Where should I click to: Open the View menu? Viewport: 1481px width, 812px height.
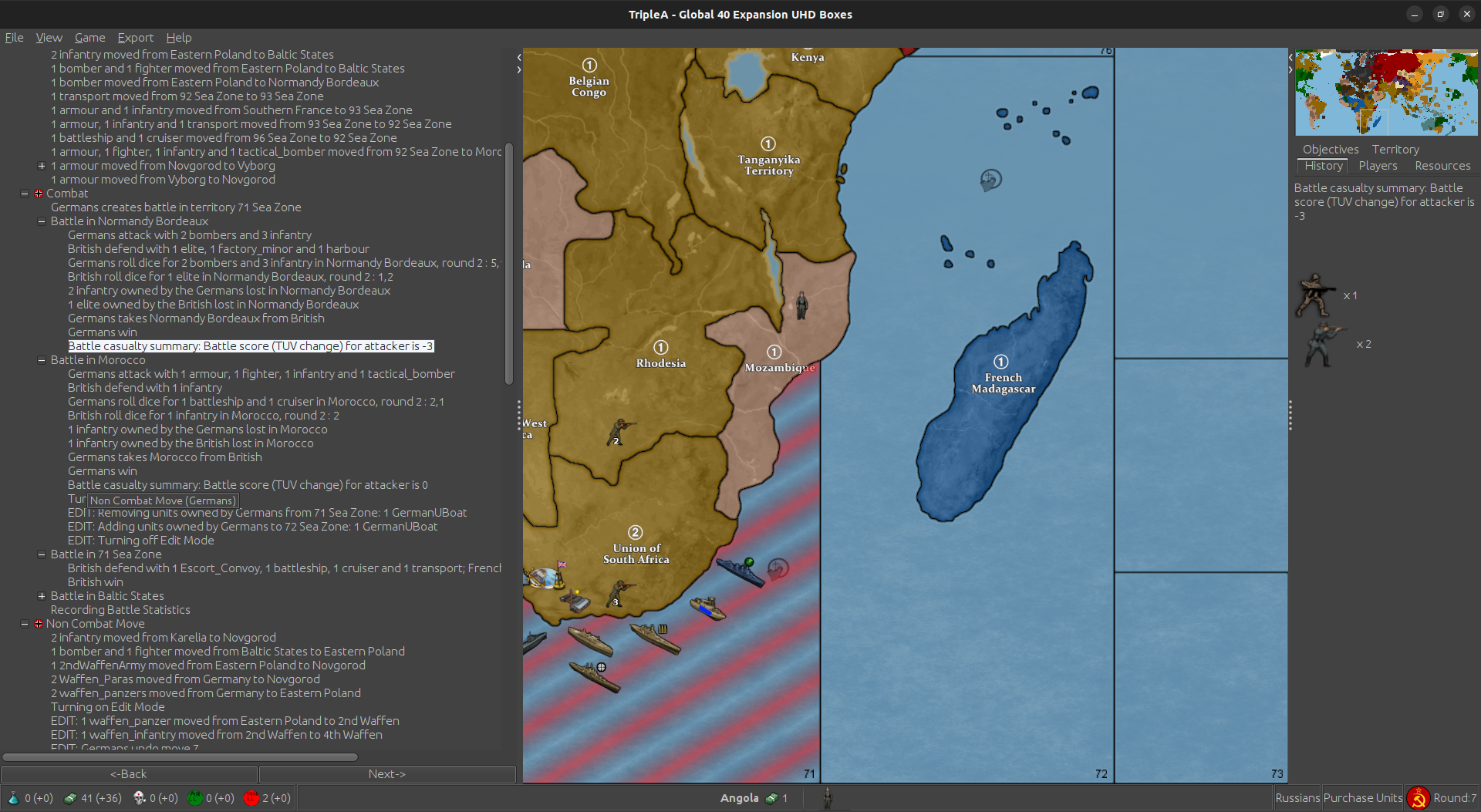pos(49,37)
